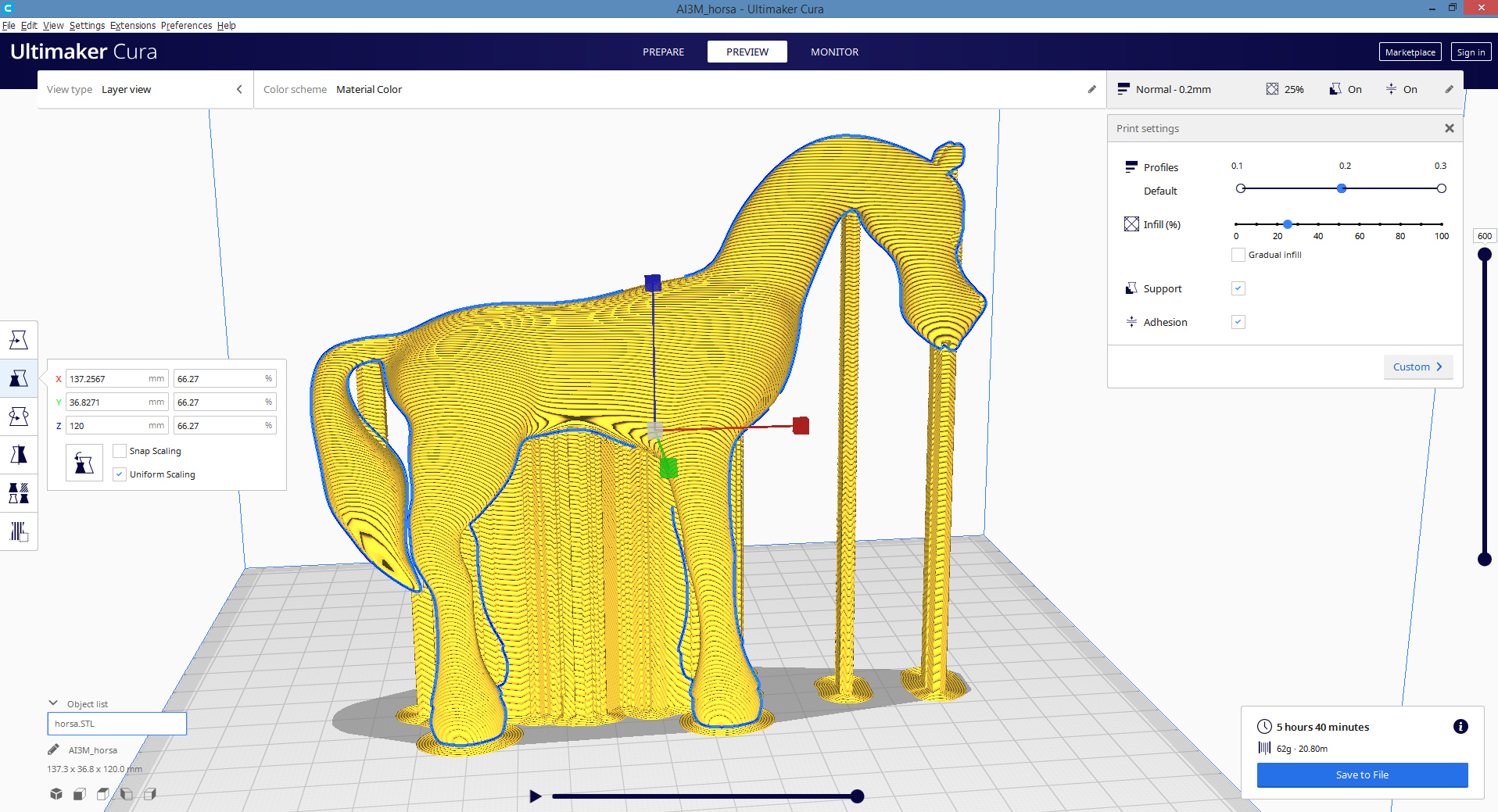This screenshot has height=812, width=1498.
Task: Select the Scale tool
Action: coord(19,378)
